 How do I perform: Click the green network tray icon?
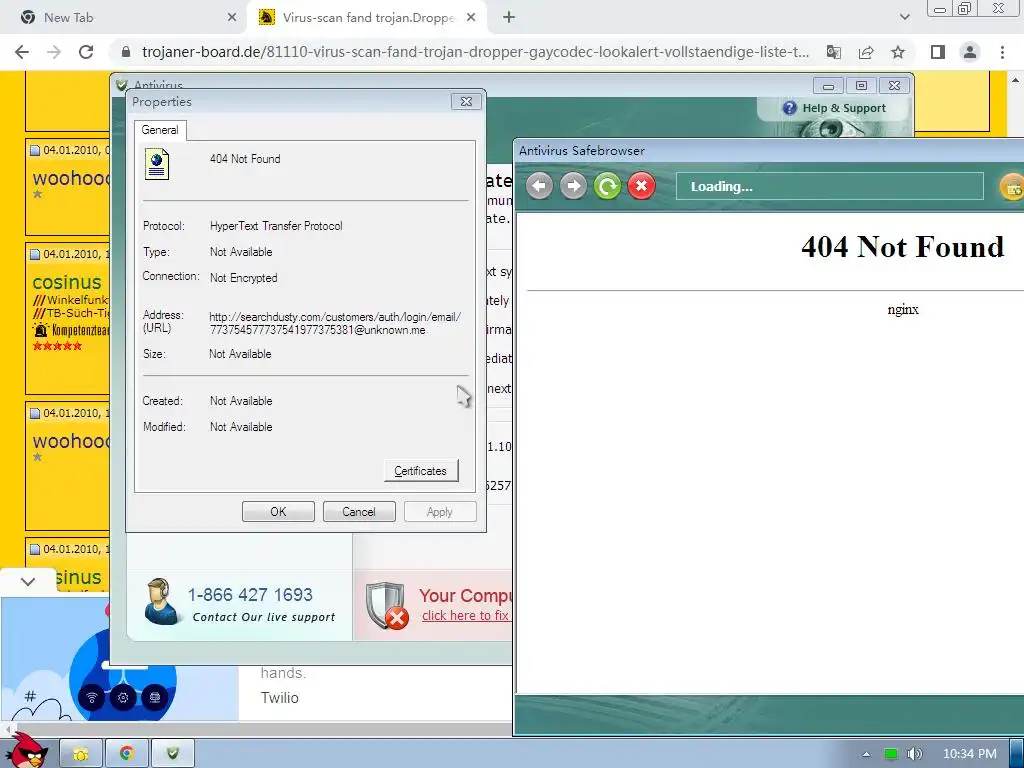pyautogui.click(x=891, y=754)
